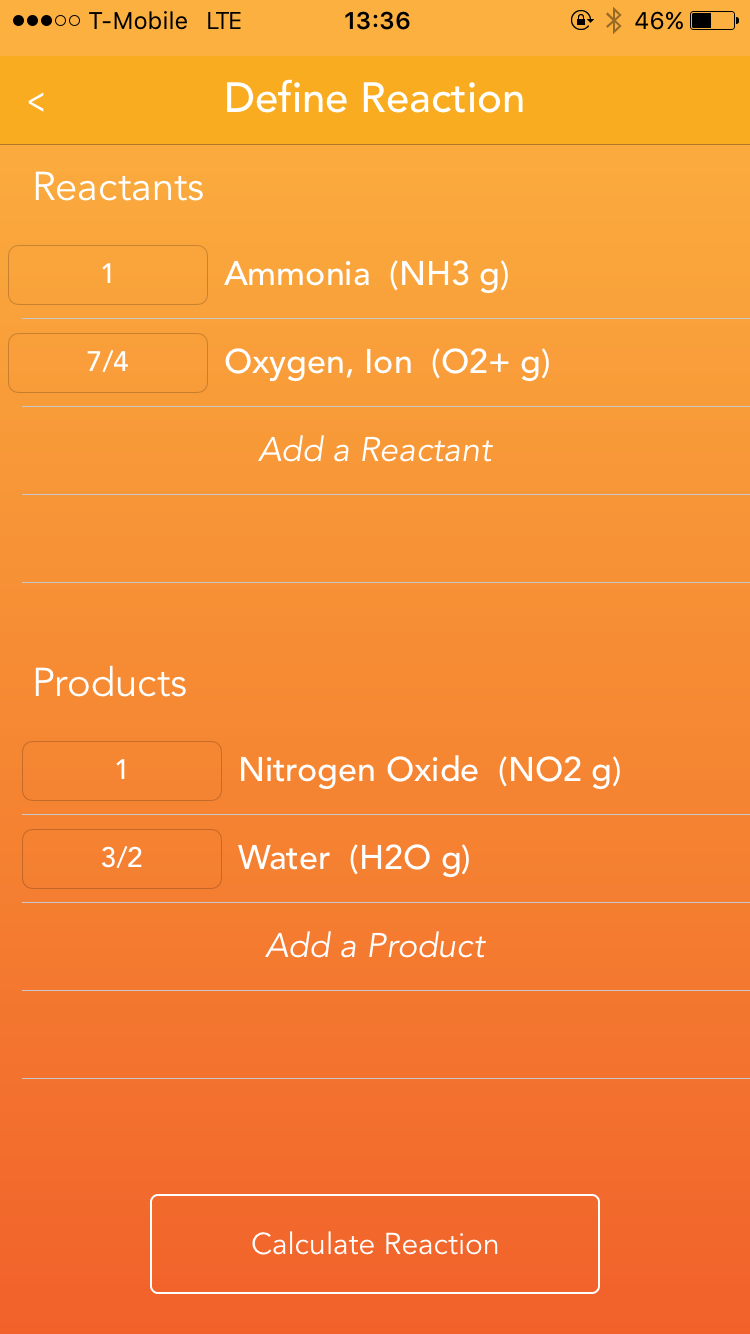Tap the signal strength dots

click(46, 21)
